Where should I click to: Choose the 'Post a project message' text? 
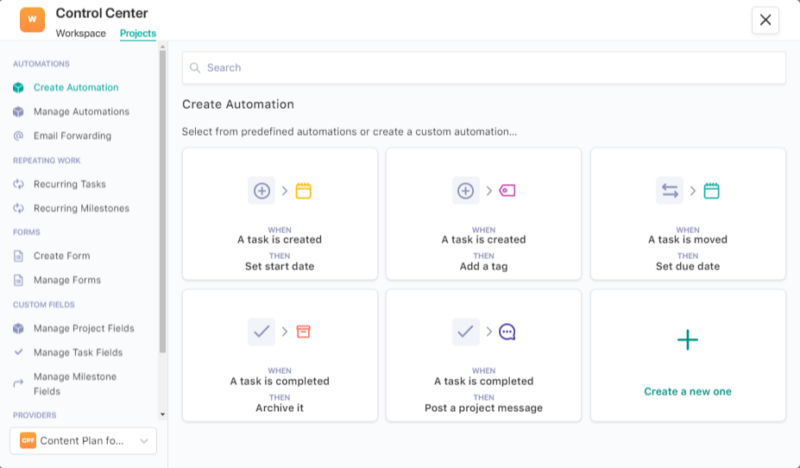pyautogui.click(x=484, y=408)
